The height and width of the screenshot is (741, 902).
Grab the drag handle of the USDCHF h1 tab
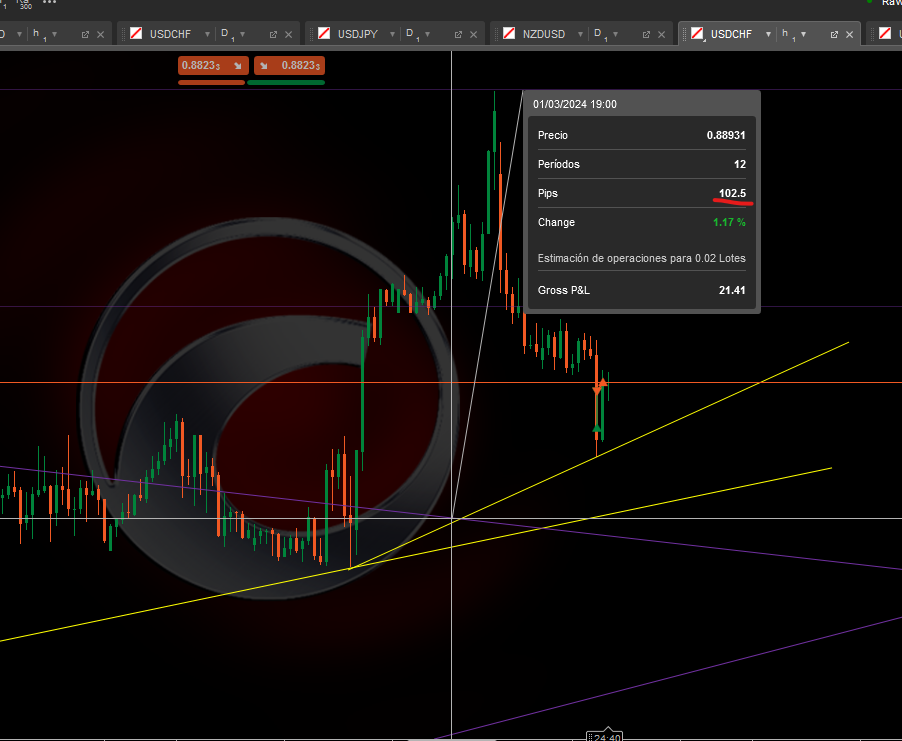685,35
